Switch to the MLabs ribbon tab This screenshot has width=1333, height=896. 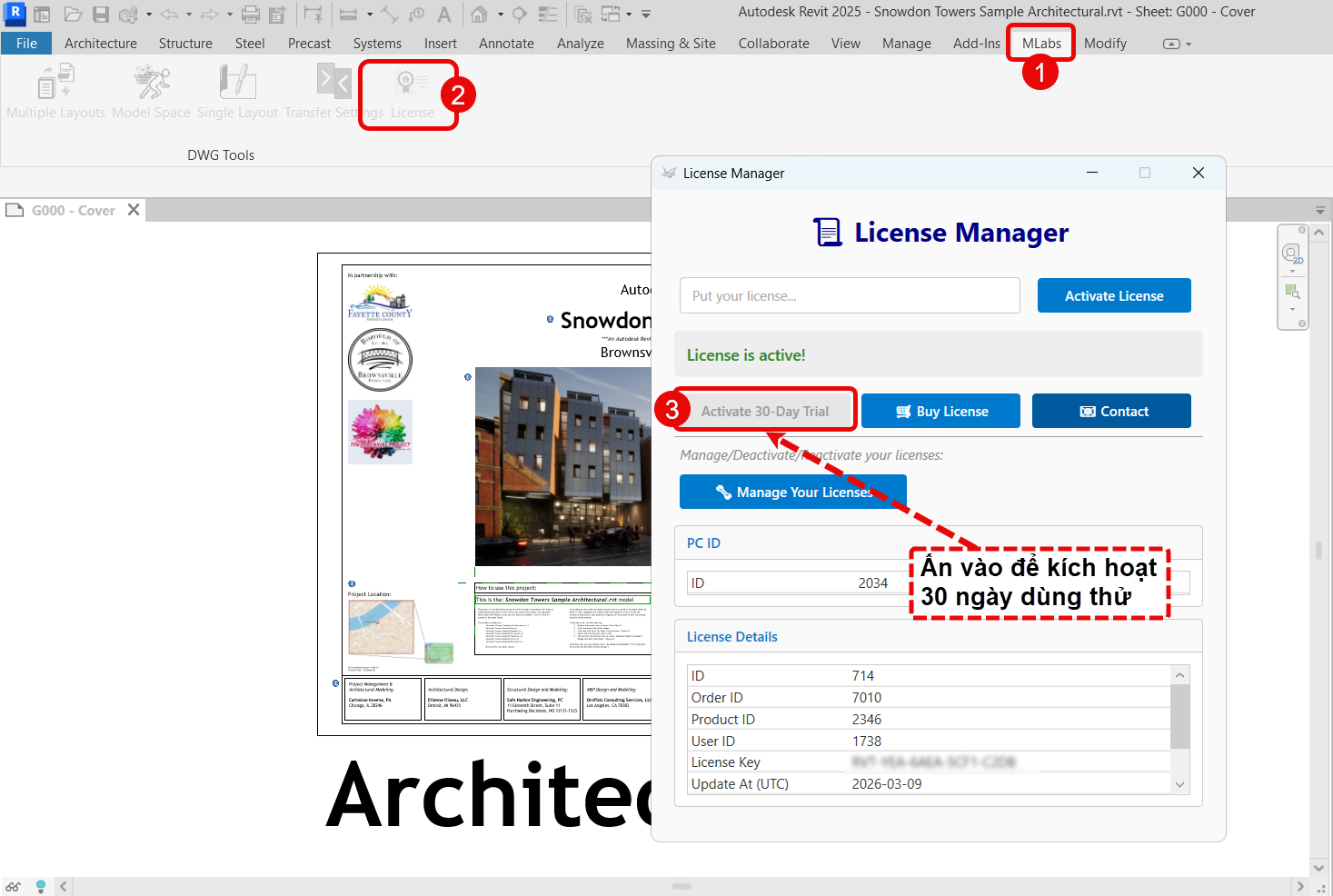click(1041, 43)
